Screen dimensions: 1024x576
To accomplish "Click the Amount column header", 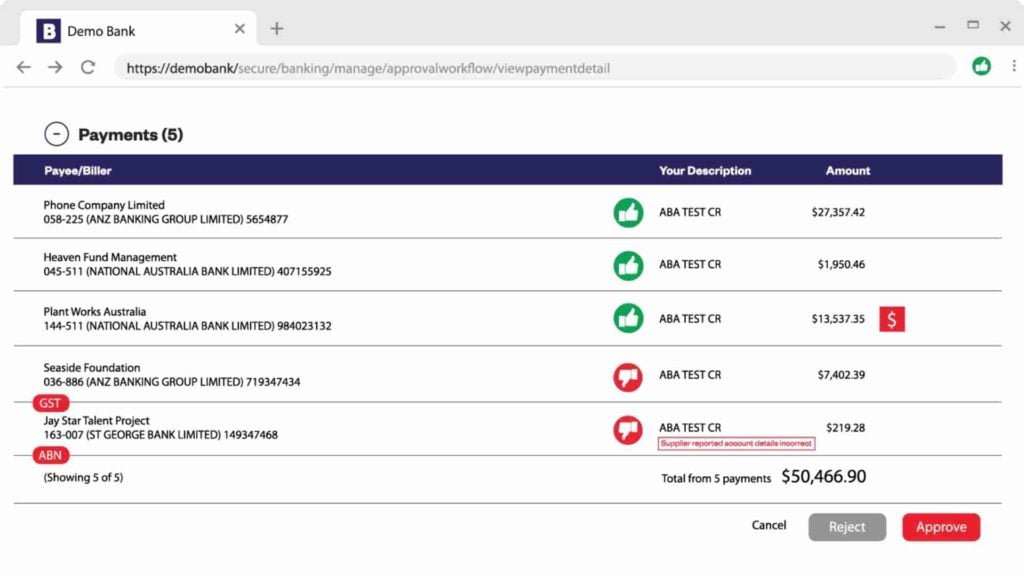I will (x=848, y=170).
